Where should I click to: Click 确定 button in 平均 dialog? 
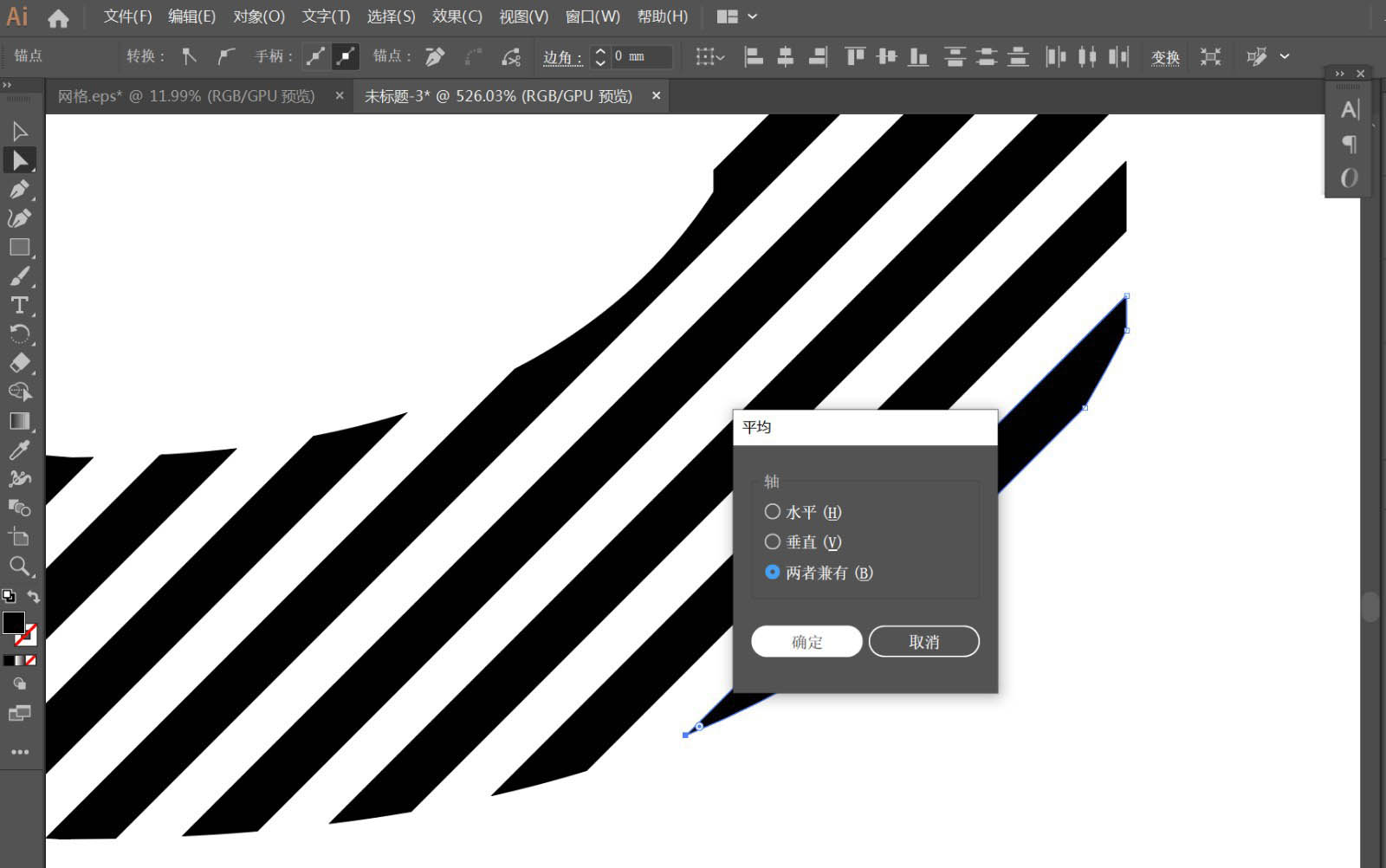coord(806,641)
